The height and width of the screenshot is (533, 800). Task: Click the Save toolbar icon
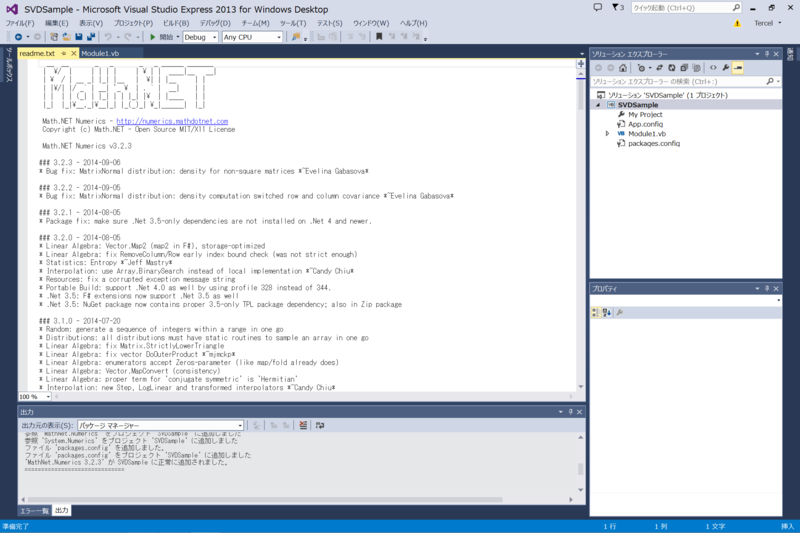tap(79, 37)
